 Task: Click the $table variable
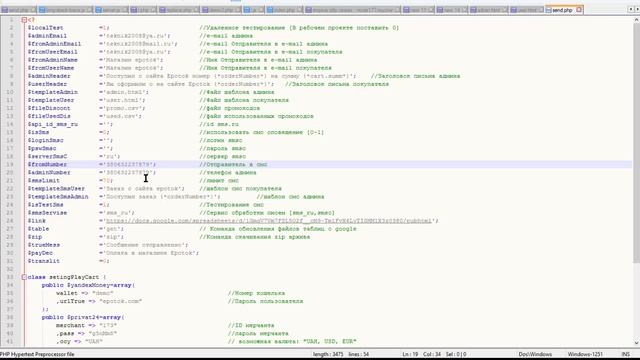38,229
